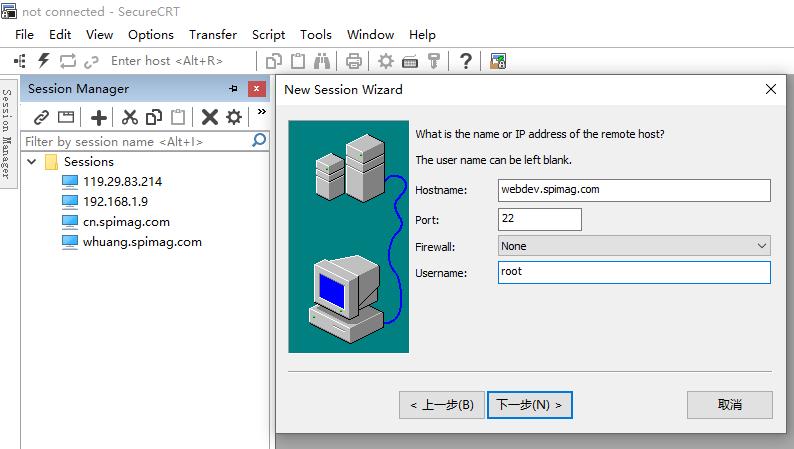Click the Copy icon in Session Manager
The width and height of the screenshot is (794, 449).
(154, 117)
